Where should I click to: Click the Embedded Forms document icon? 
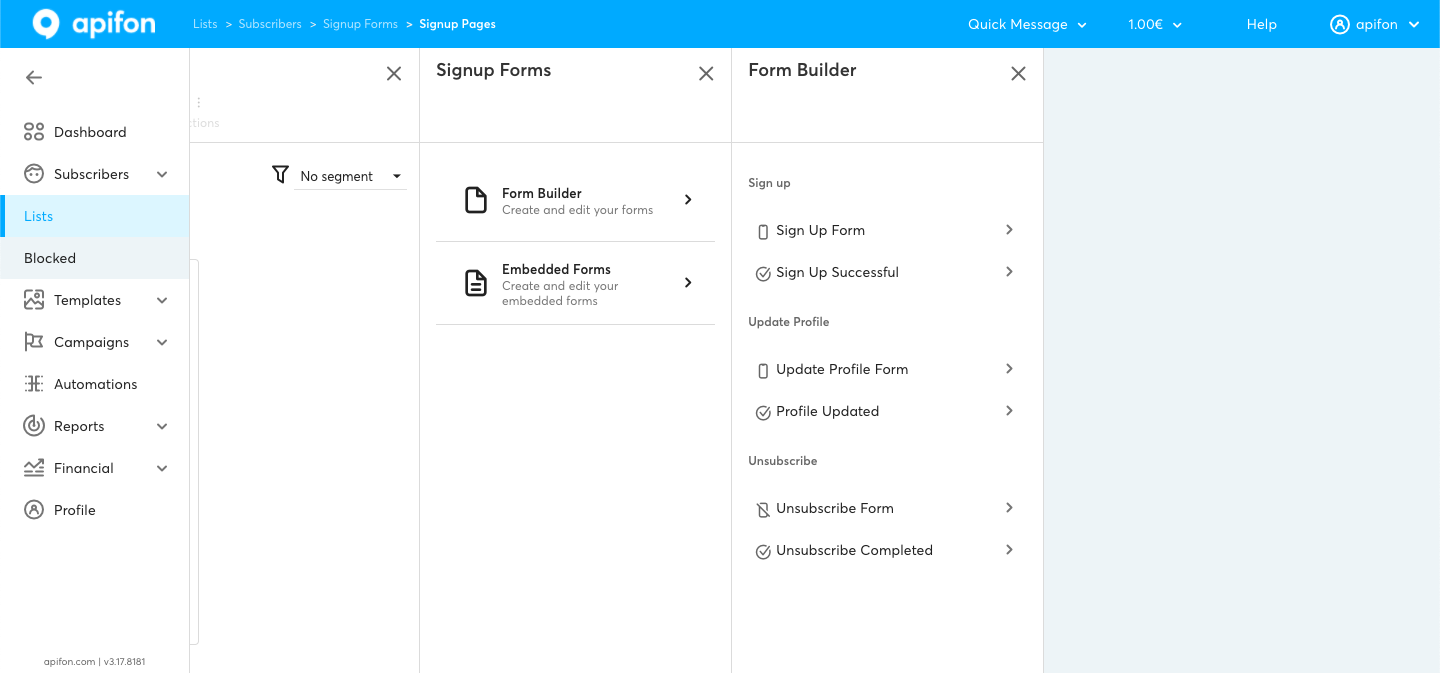point(476,283)
